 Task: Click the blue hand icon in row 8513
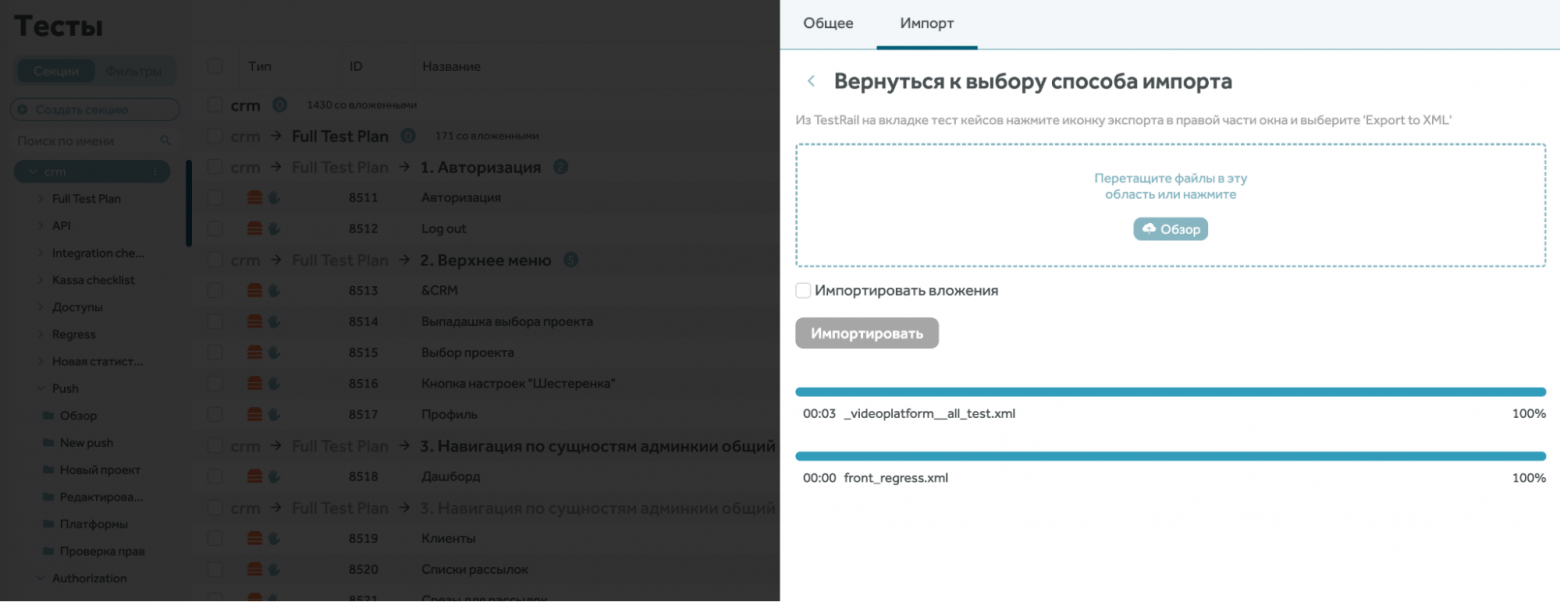pyautogui.click(x=273, y=291)
